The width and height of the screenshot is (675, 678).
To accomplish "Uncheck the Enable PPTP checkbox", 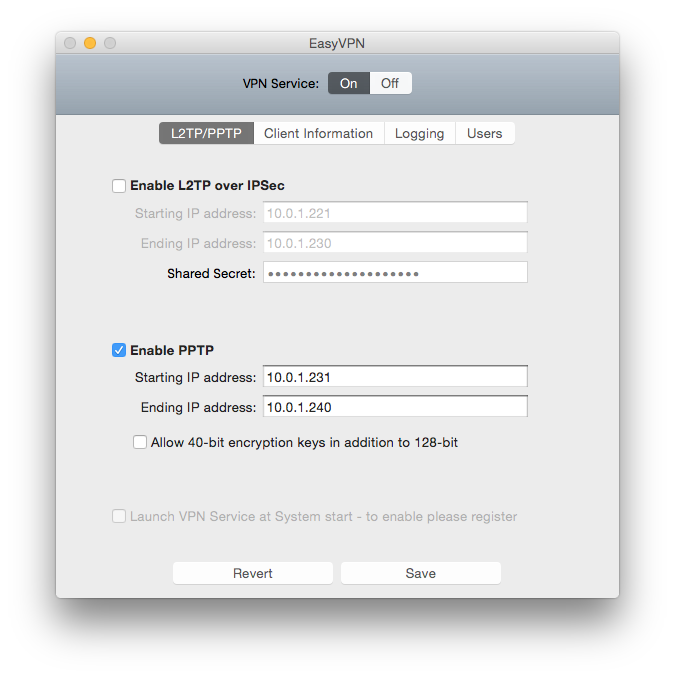I will pos(119,350).
